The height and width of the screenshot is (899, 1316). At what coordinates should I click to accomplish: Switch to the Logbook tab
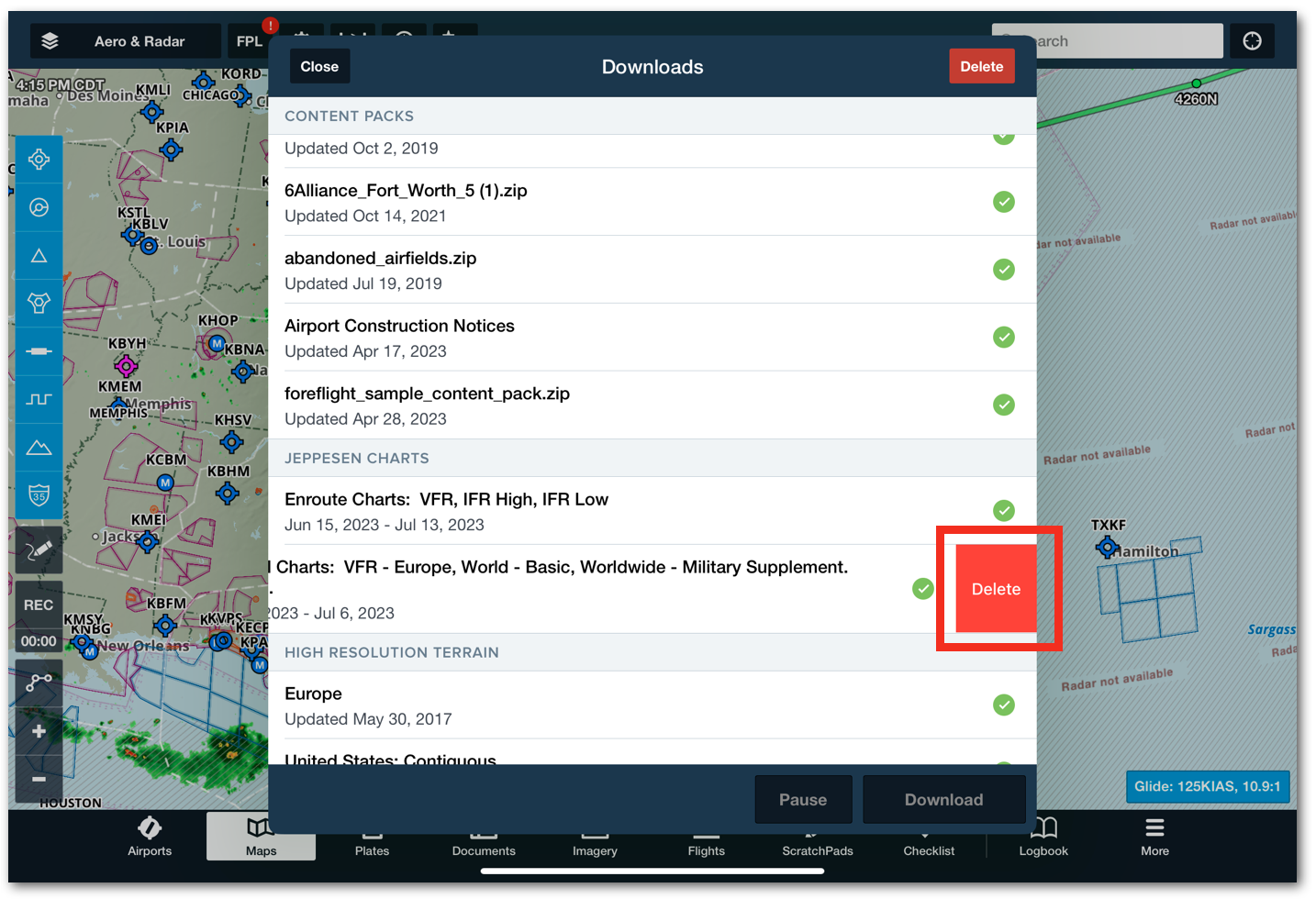click(x=1043, y=837)
